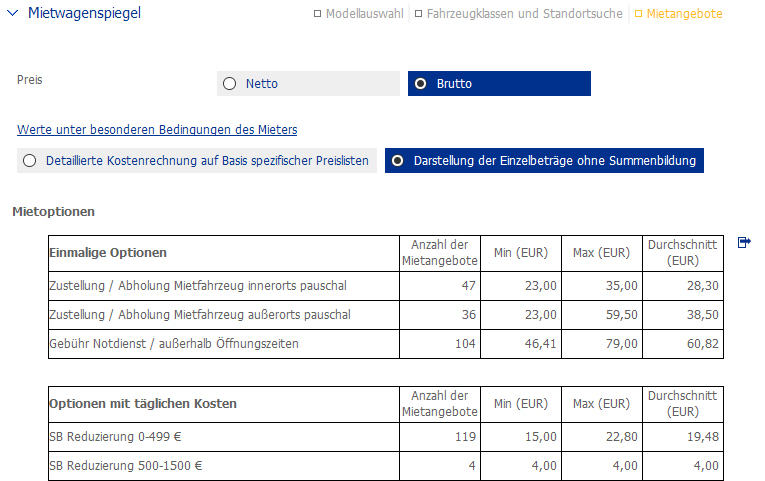The width and height of the screenshot is (765, 481).
Task: Select the Brutto price radio button
Action: click(421, 84)
